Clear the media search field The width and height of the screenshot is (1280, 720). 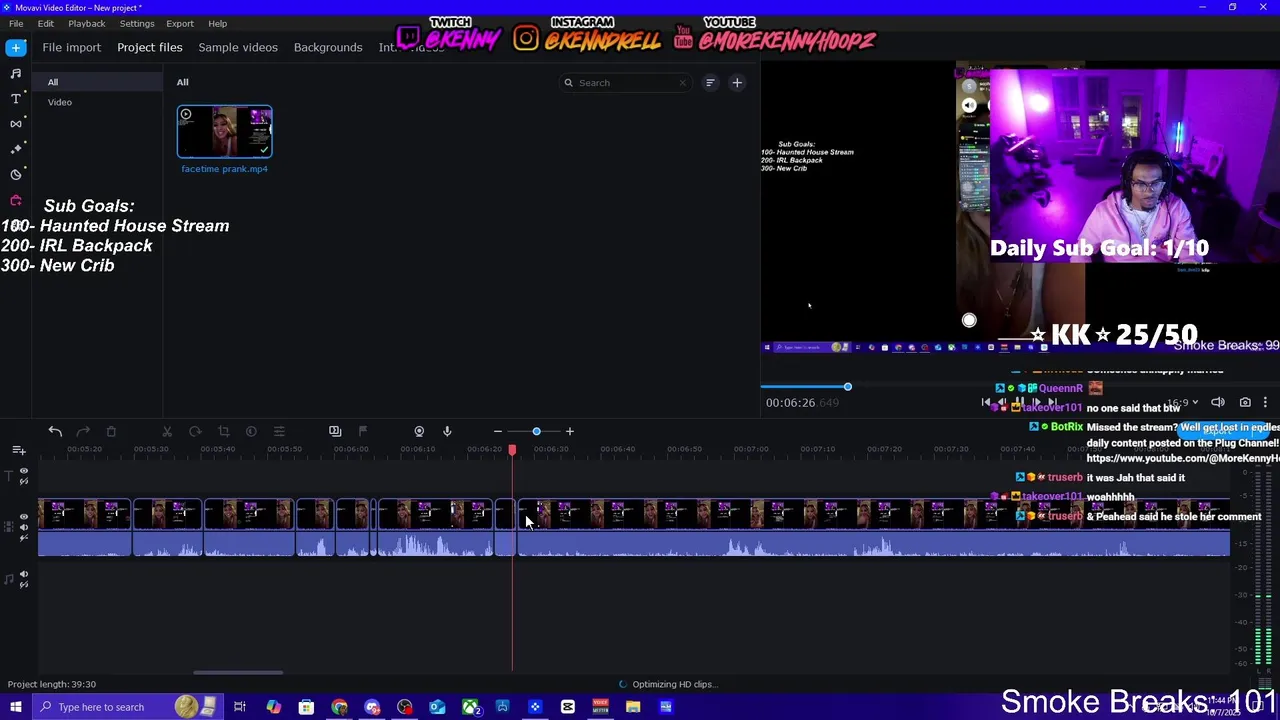tap(683, 83)
